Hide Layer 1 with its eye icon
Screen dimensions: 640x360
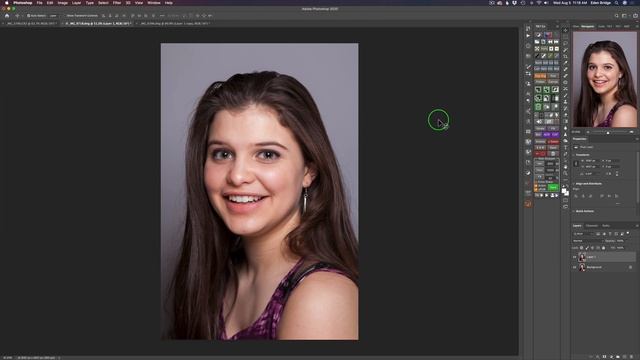pos(575,257)
